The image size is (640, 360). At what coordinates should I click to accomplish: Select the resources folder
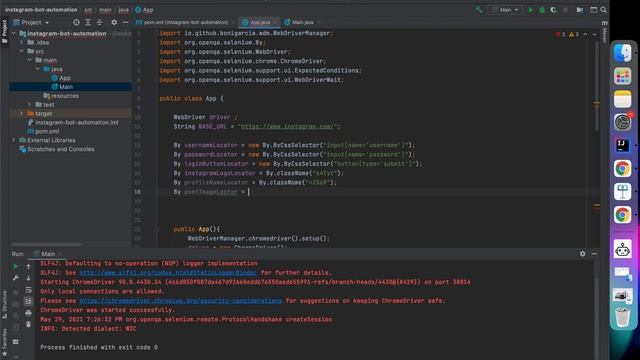click(65, 96)
